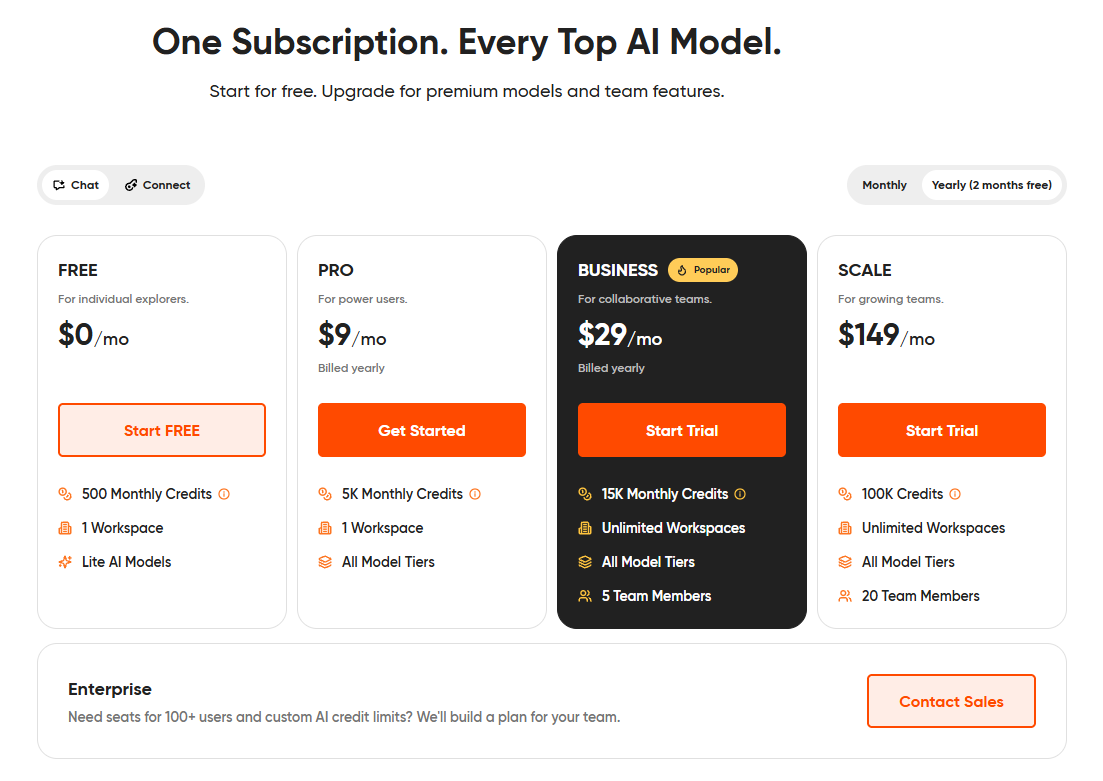Click the Start FREE button
This screenshot has width=1103, height=781.
[161, 429]
